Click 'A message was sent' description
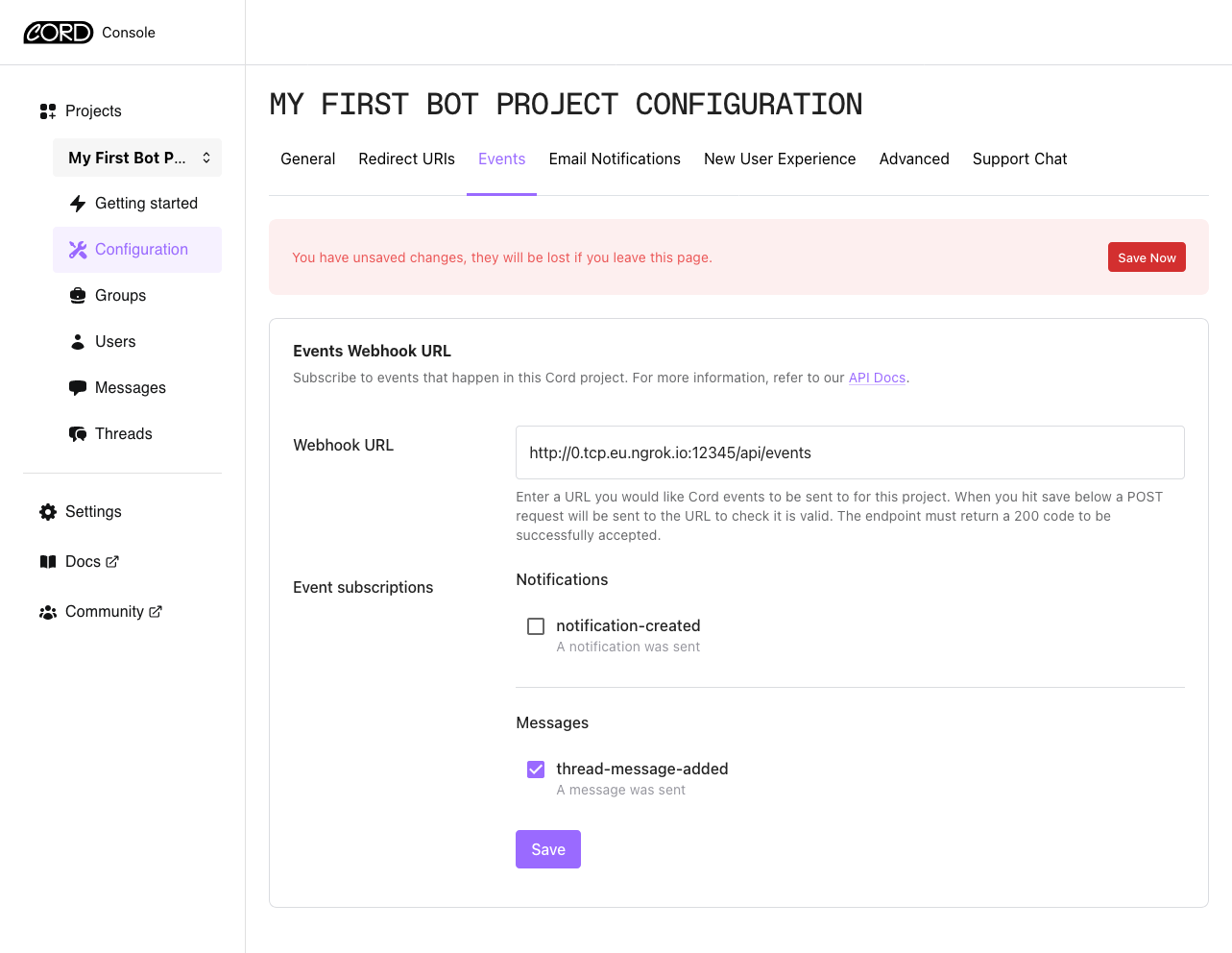The height and width of the screenshot is (953, 1232). tap(621, 791)
